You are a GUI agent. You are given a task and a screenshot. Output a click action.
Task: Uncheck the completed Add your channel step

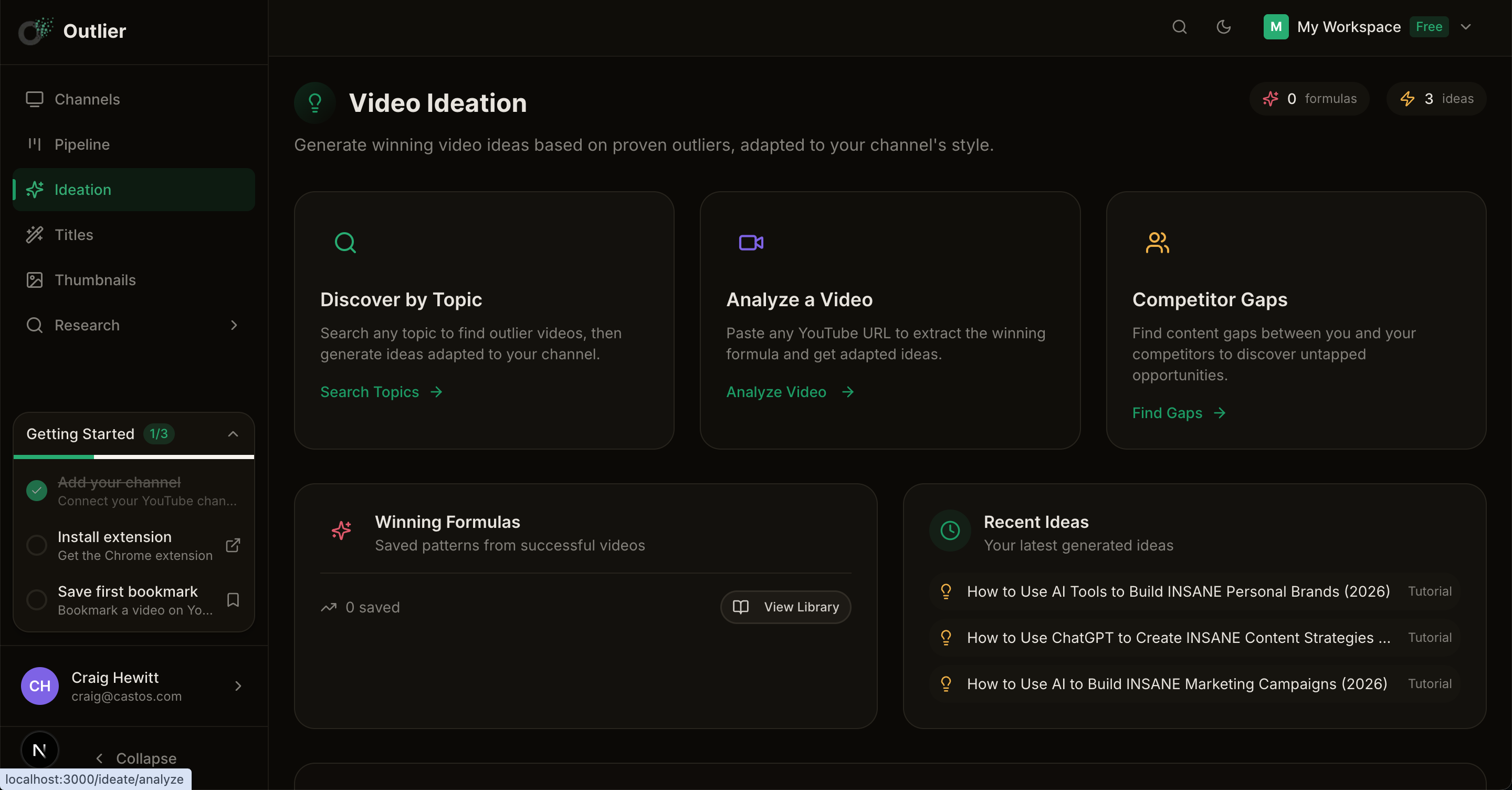pyautogui.click(x=36, y=491)
